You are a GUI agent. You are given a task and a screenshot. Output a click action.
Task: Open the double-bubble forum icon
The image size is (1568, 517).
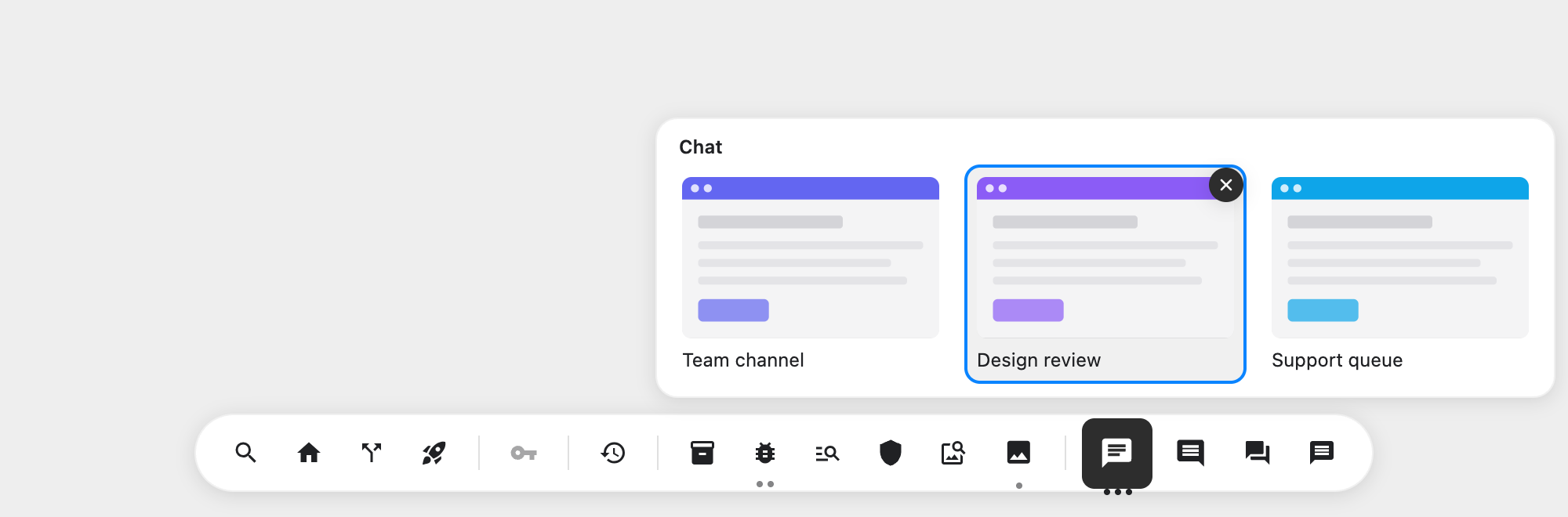point(1258,453)
